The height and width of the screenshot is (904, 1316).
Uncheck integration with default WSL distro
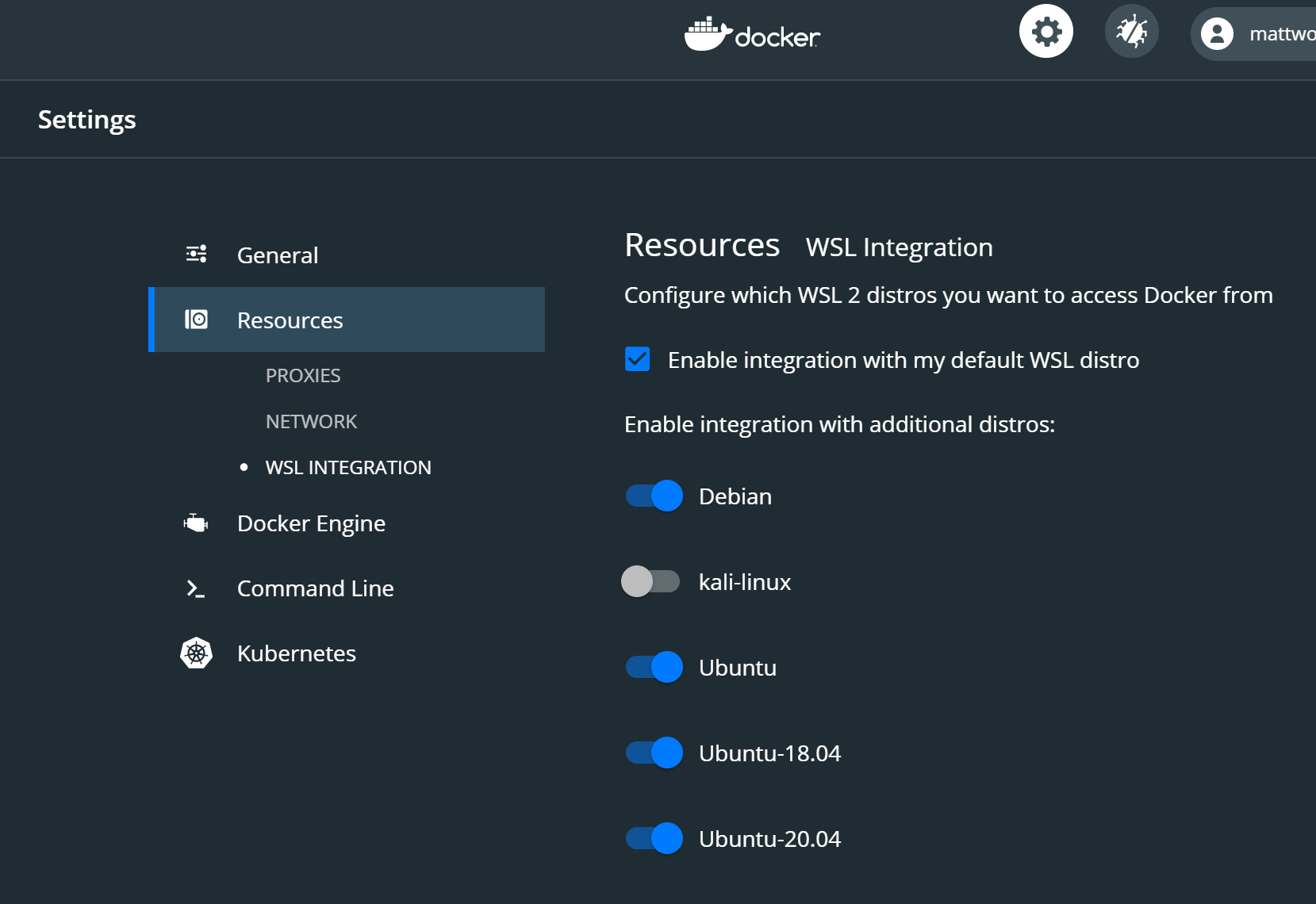[638, 359]
